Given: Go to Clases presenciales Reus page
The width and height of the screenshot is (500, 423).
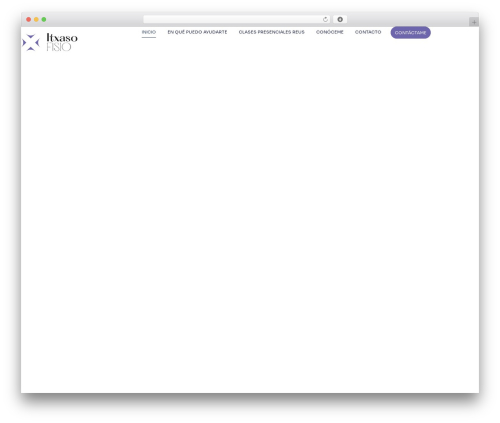Looking at the screenshot, I should (271, 32).
